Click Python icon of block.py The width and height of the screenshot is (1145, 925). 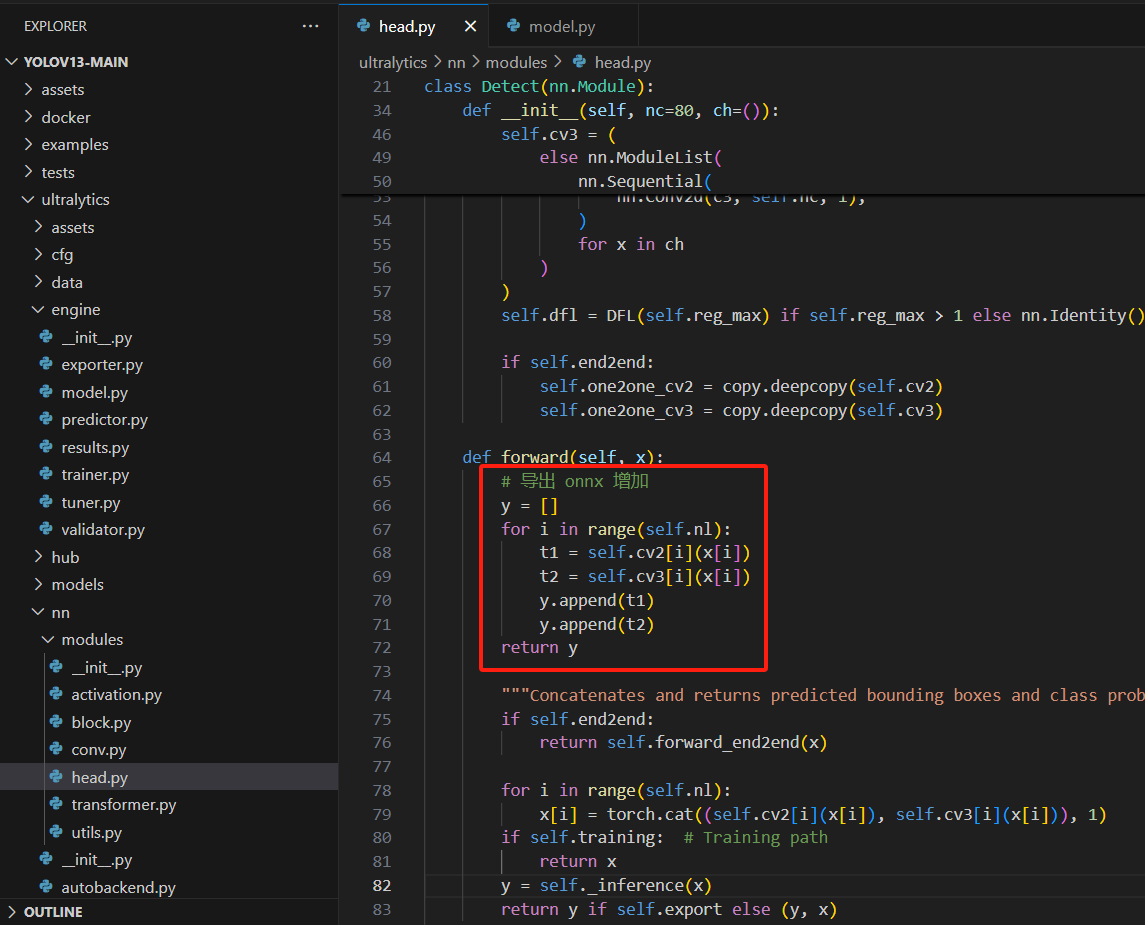(x=56, y=722)
